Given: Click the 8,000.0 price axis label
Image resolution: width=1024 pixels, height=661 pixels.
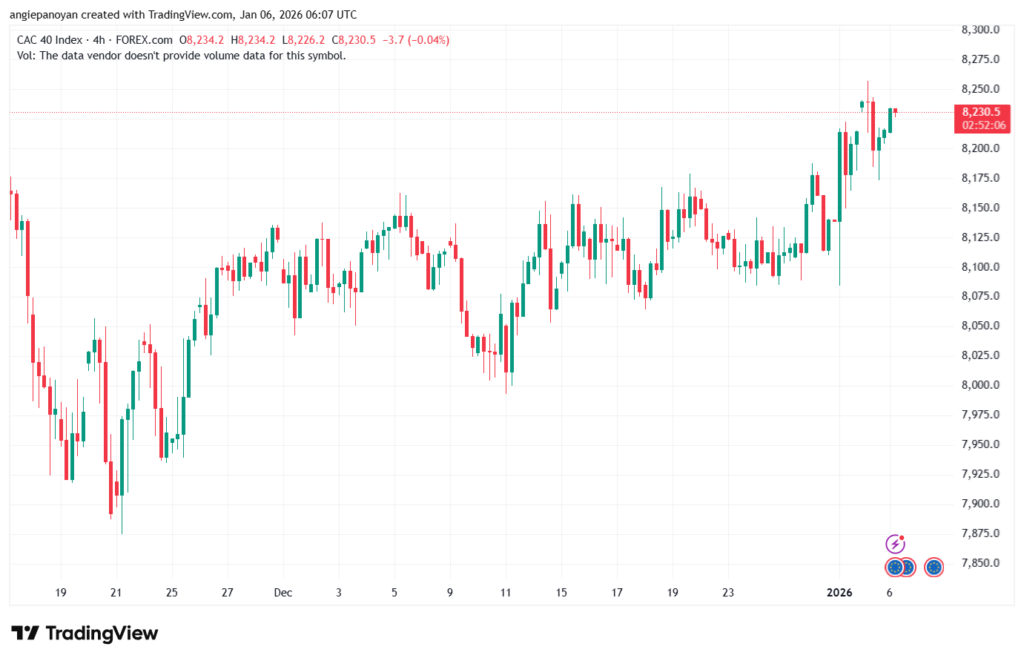Looking at the screenshot, I should pos(981,385).
